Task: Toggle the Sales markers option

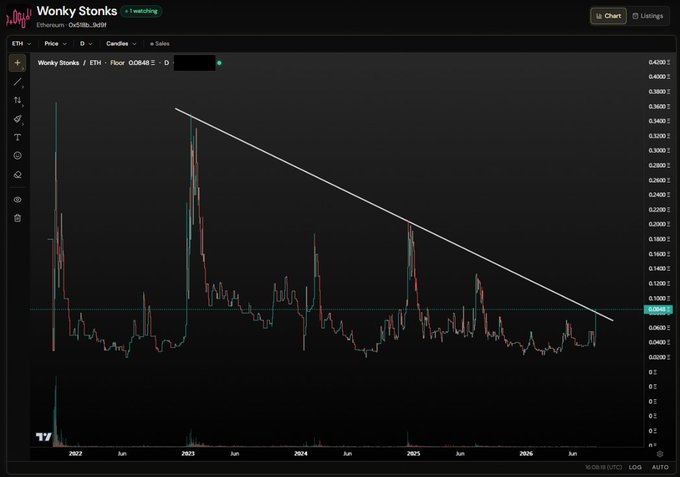Action: click(x=160, y=44)
